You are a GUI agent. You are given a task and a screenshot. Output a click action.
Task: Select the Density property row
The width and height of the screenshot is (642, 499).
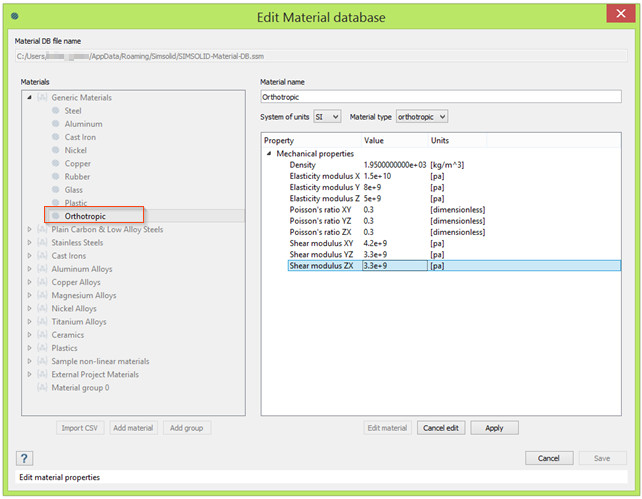(x=303, y=165)
